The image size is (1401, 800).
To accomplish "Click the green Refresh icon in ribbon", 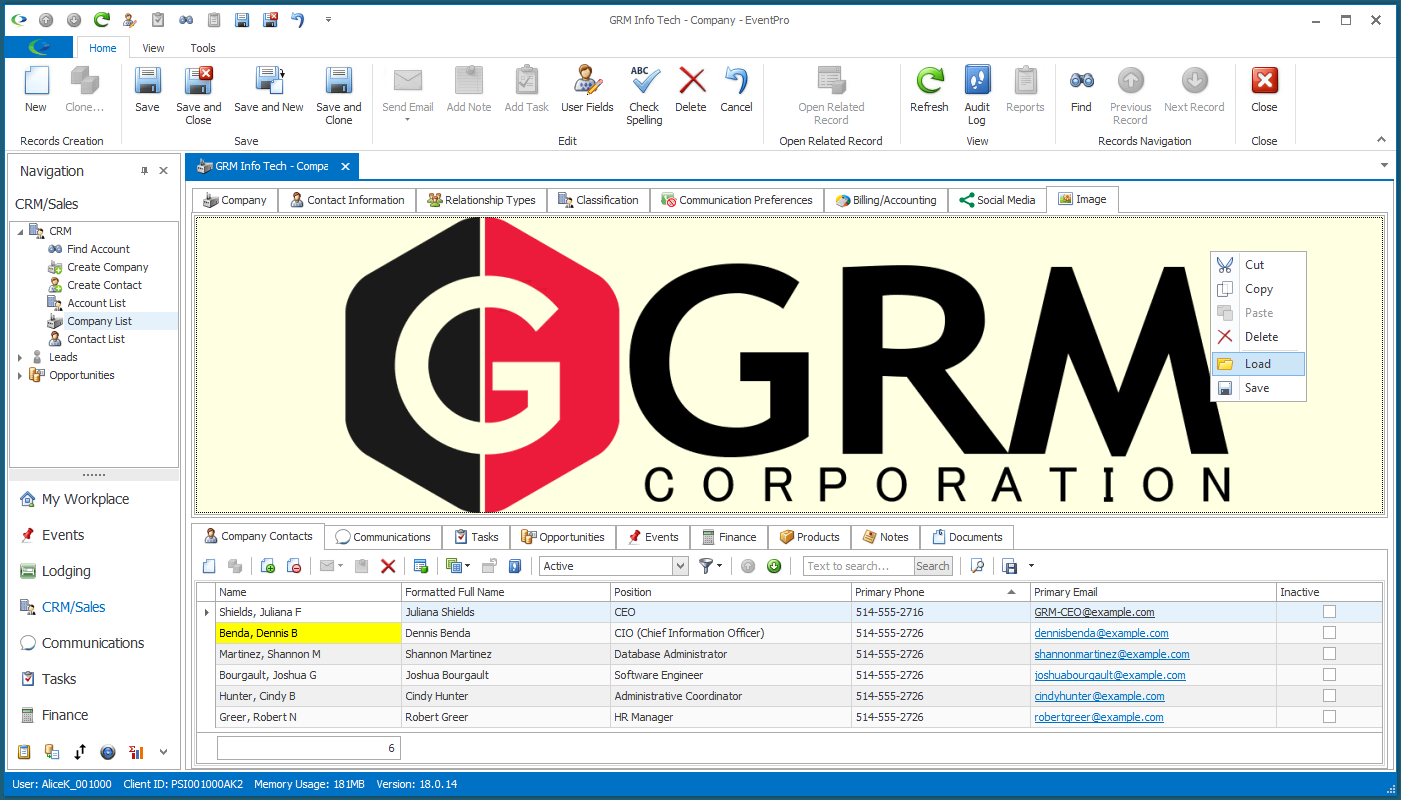I will tap(929, 82).
